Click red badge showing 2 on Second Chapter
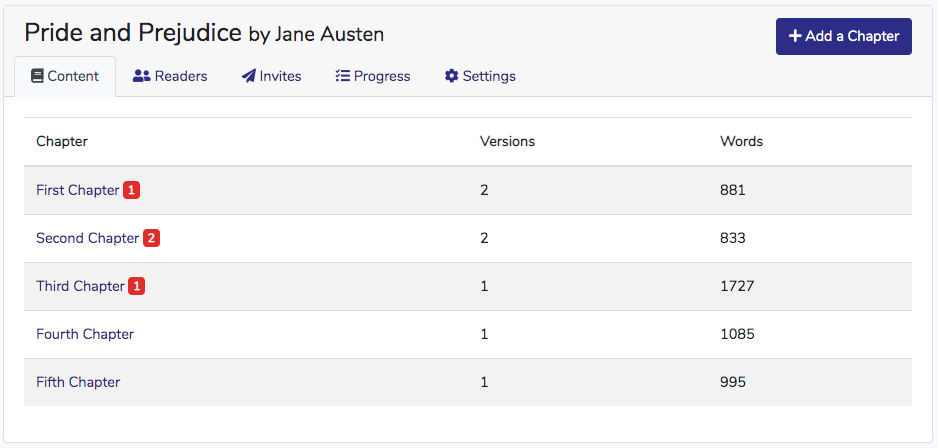The height and width of the screenshot is (448, 938). [x=151, y=238]
